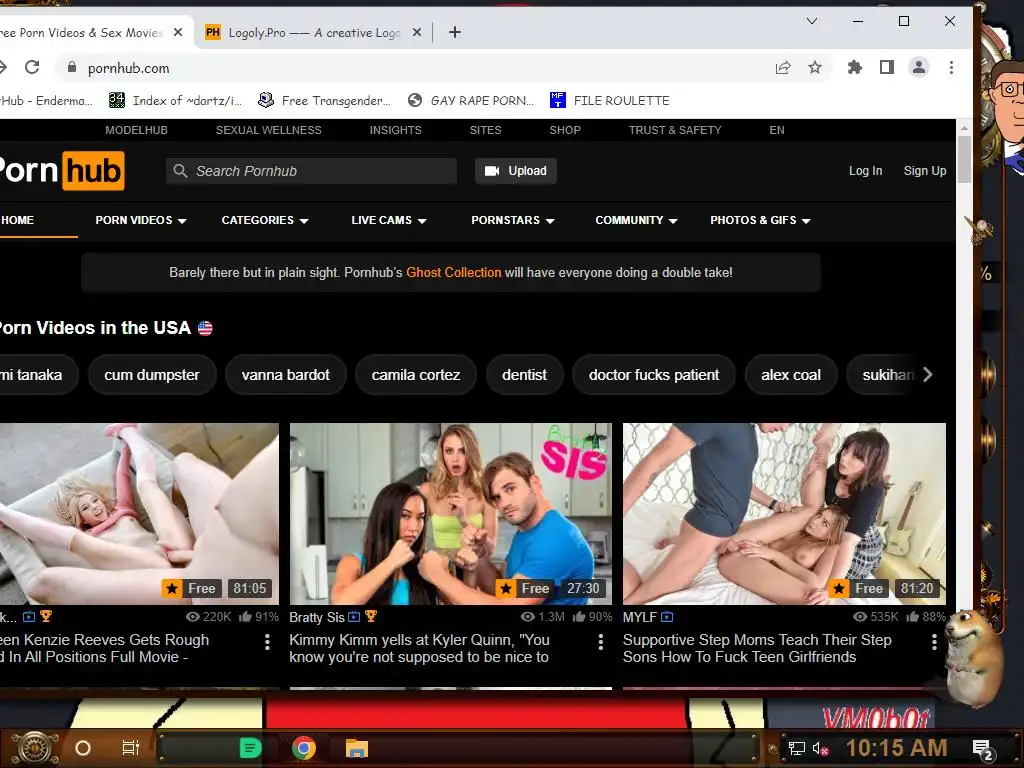This screenshot has height=768, width=1024.
Task: Select the 'vanna bardot' tag chip
Action: [285, 375]
